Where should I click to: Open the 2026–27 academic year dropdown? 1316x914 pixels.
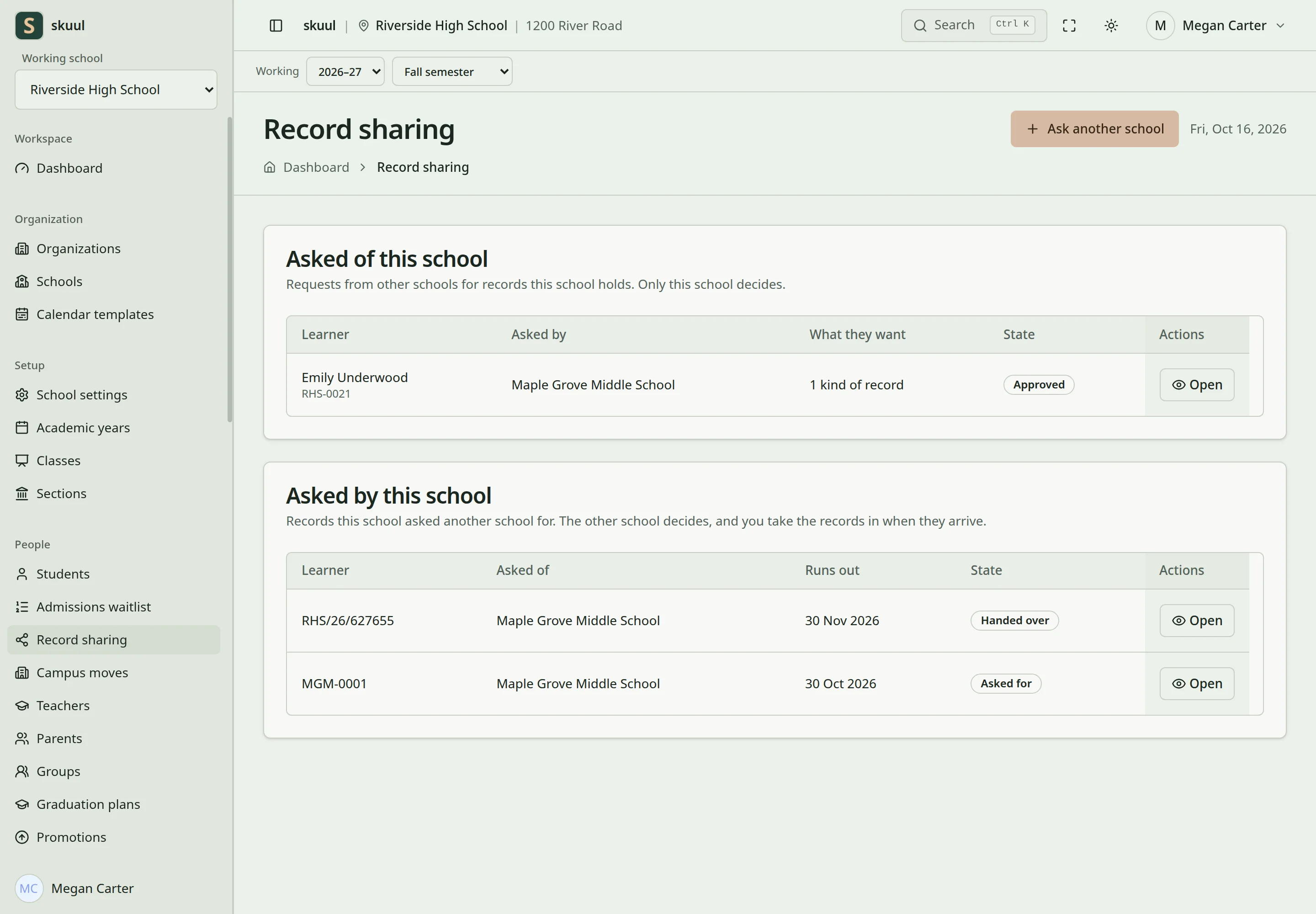click(345, 72)
